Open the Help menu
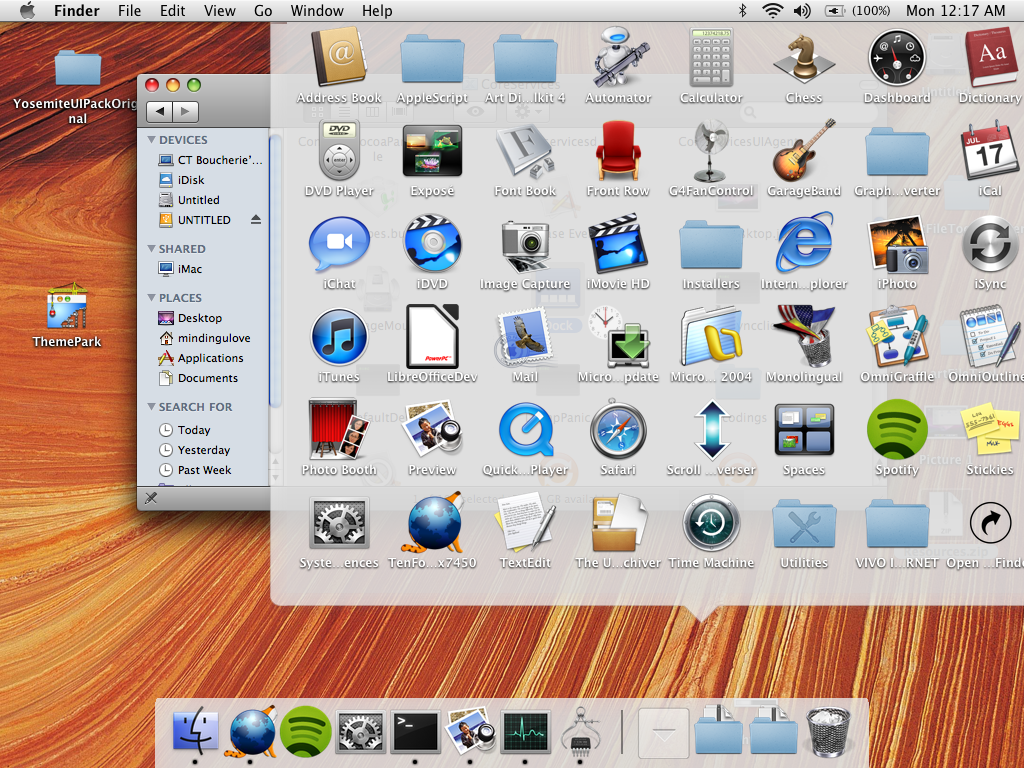Screen dimensions: 1024x768 point(377,10)
